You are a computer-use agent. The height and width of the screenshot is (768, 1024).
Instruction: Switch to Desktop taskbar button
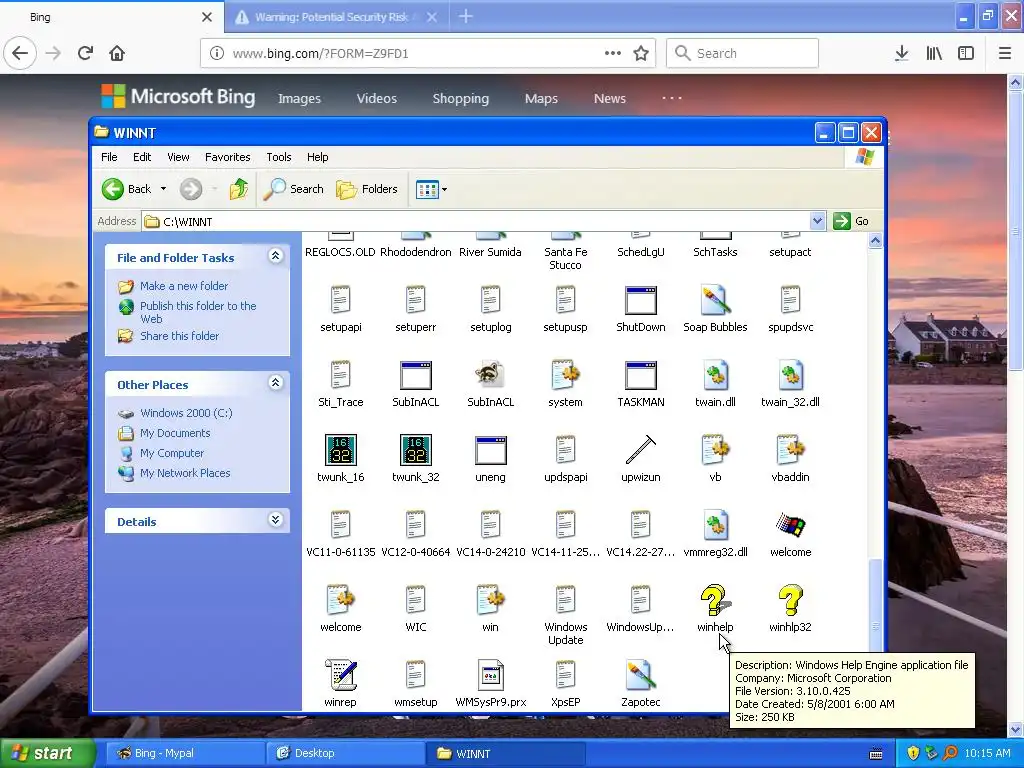coord(345,753)
